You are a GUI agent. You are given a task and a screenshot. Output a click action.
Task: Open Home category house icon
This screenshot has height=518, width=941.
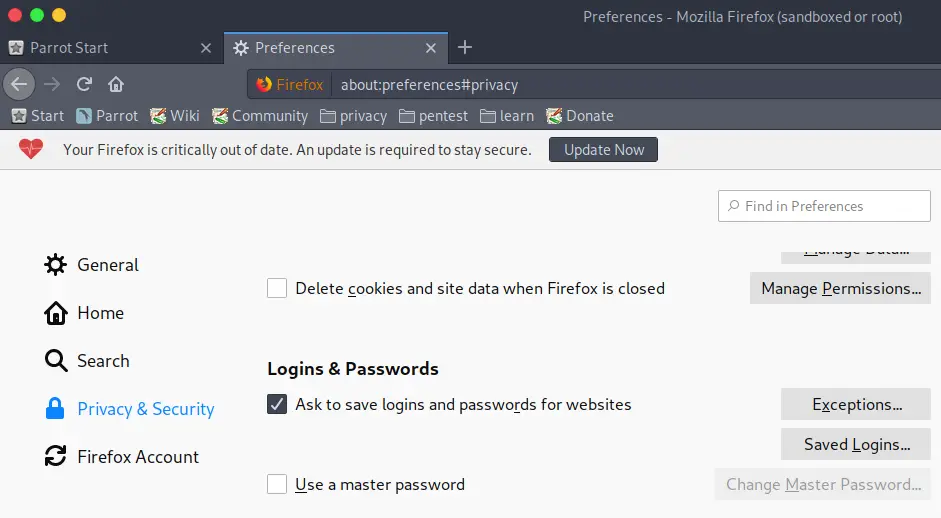55,313
